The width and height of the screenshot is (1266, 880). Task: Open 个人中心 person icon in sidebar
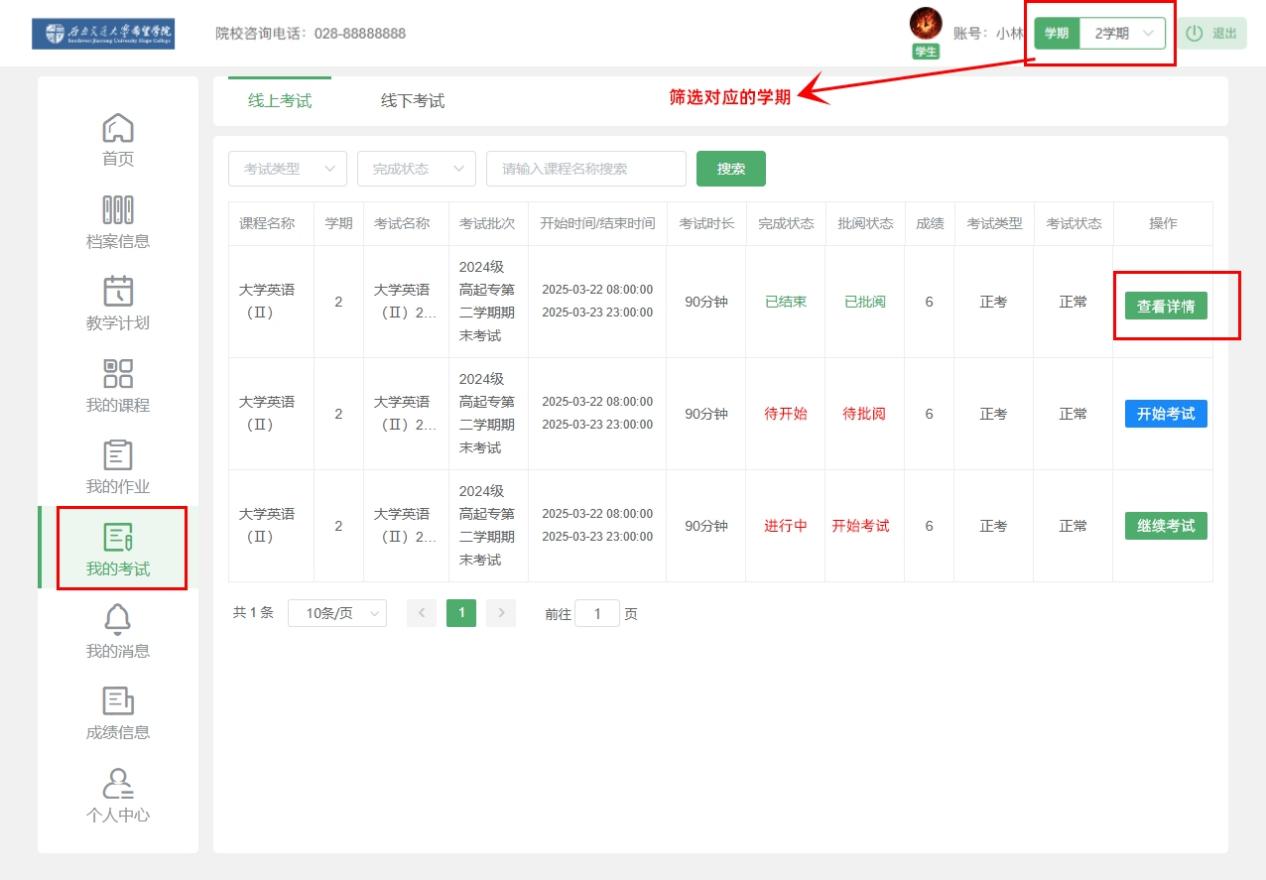coord(118,783)
